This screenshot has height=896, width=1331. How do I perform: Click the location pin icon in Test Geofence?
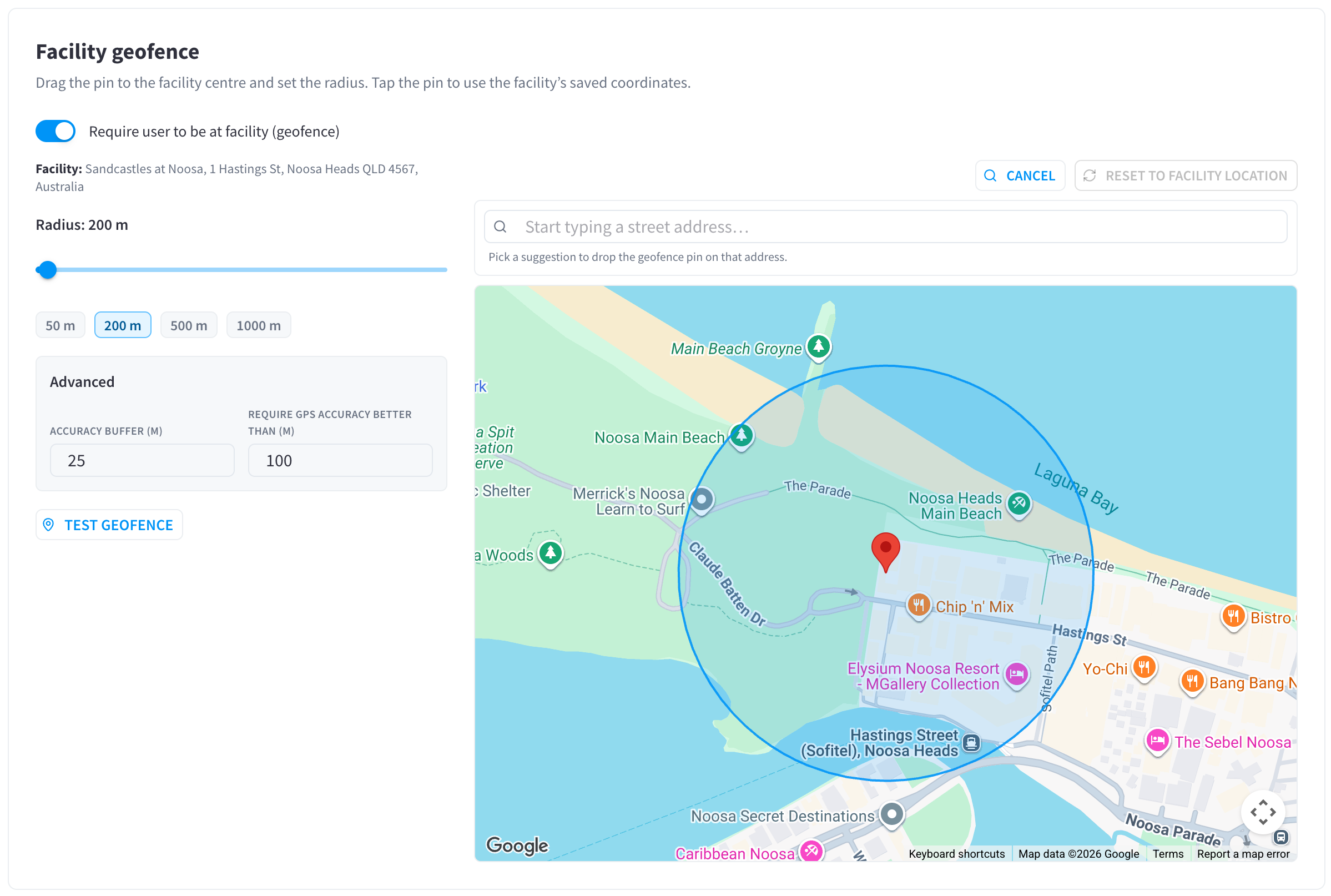point(48,525)
